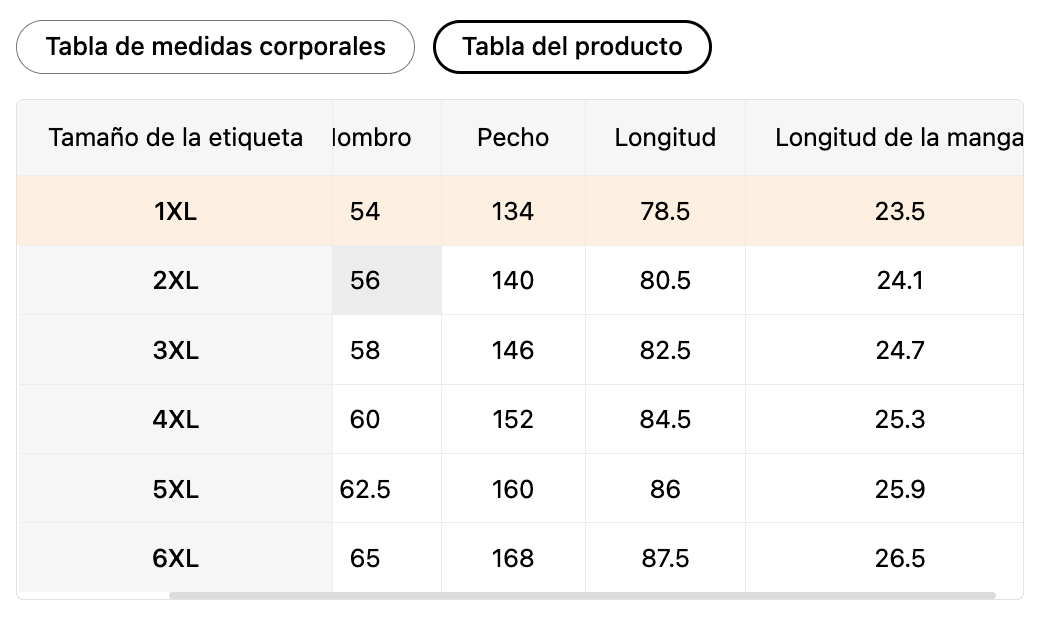Click the Longitud column header
This screenshot has width=1046, height=624.
(x=665, y=138)
